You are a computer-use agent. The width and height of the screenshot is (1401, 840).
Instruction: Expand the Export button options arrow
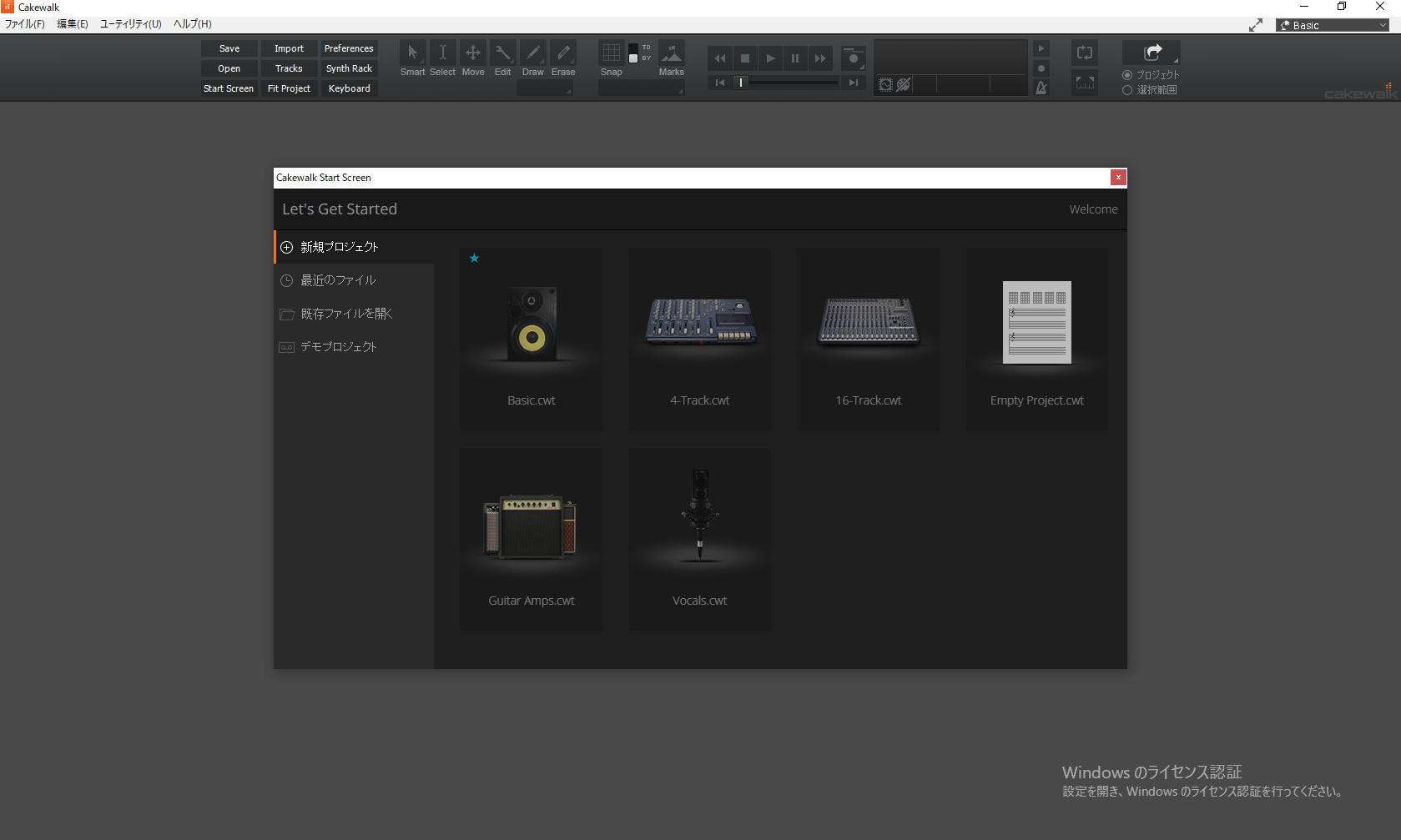1176,61
